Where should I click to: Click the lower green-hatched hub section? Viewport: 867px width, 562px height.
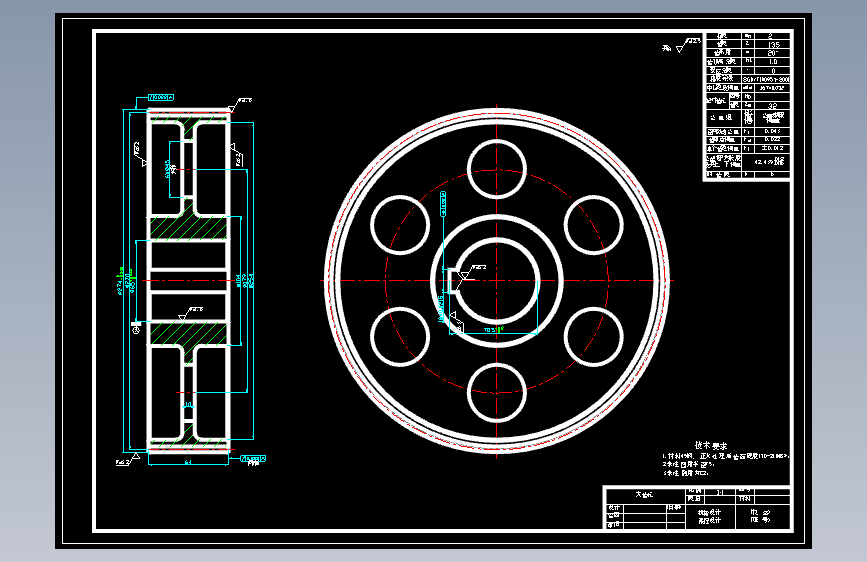point(189,334)
